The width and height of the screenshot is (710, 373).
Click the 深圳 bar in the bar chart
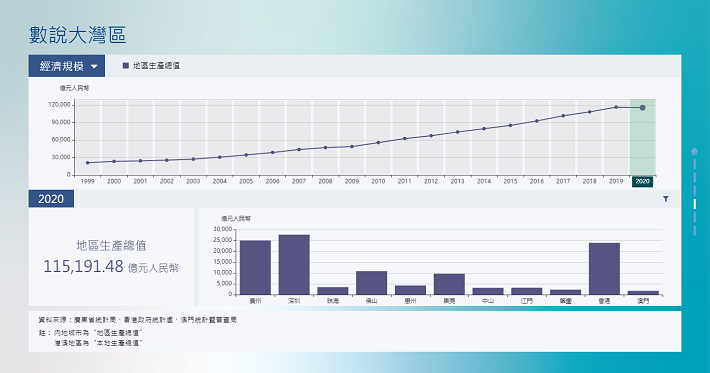[294, 265]
